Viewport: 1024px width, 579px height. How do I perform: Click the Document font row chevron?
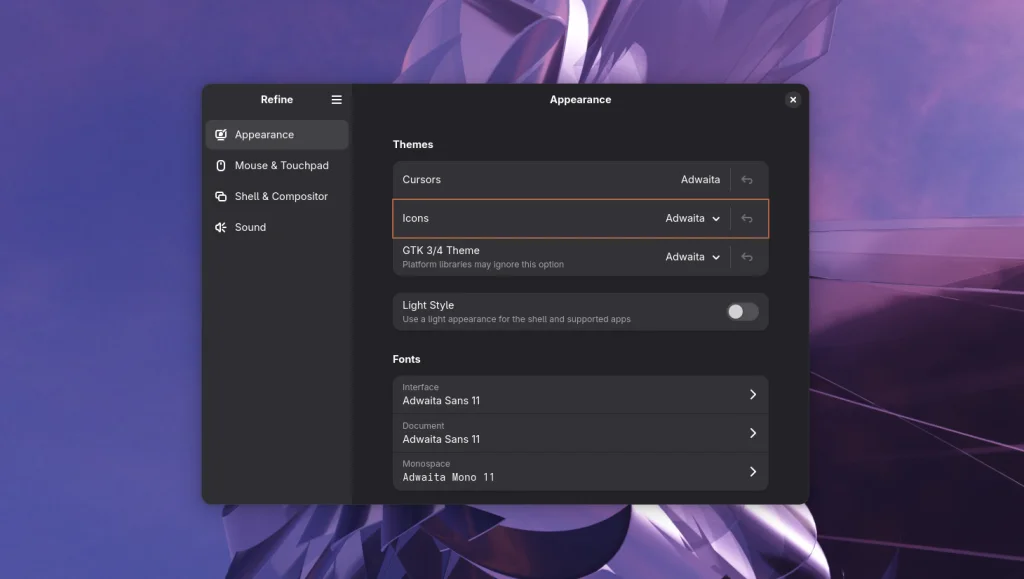pyautogui.click(x=753, y=433)
